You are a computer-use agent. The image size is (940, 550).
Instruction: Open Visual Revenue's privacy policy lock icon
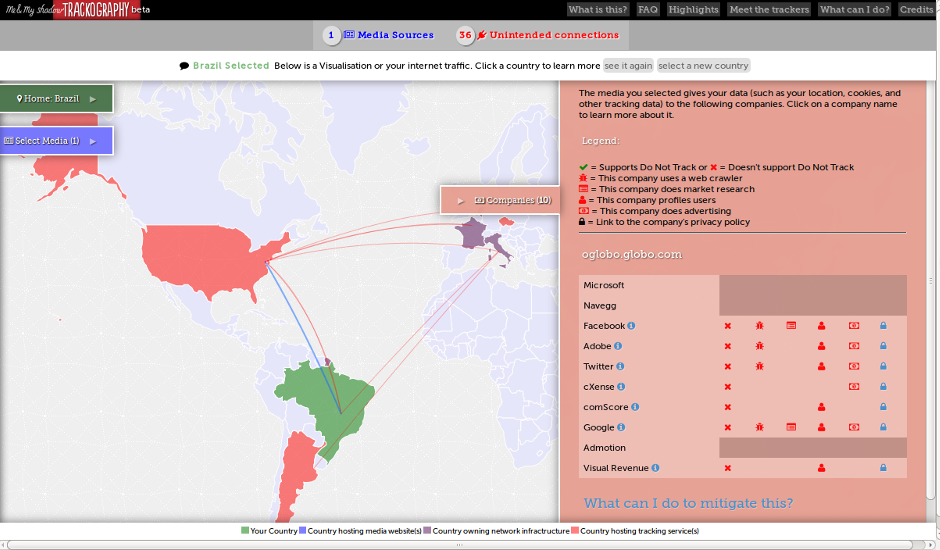[x=883, y=468]
